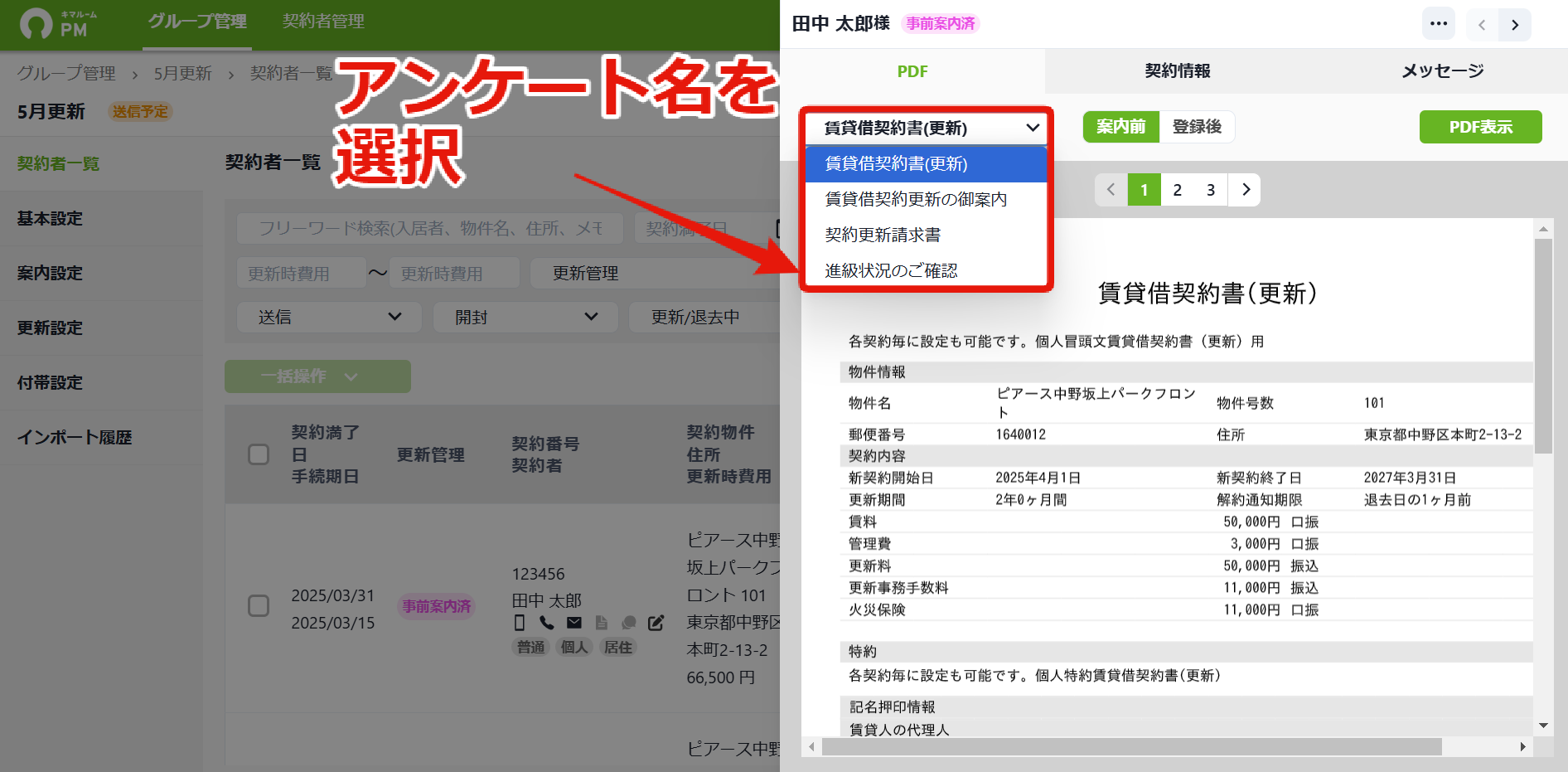
Task: Click the グループ管理 breadcrumb link
Action: point(66,74)
